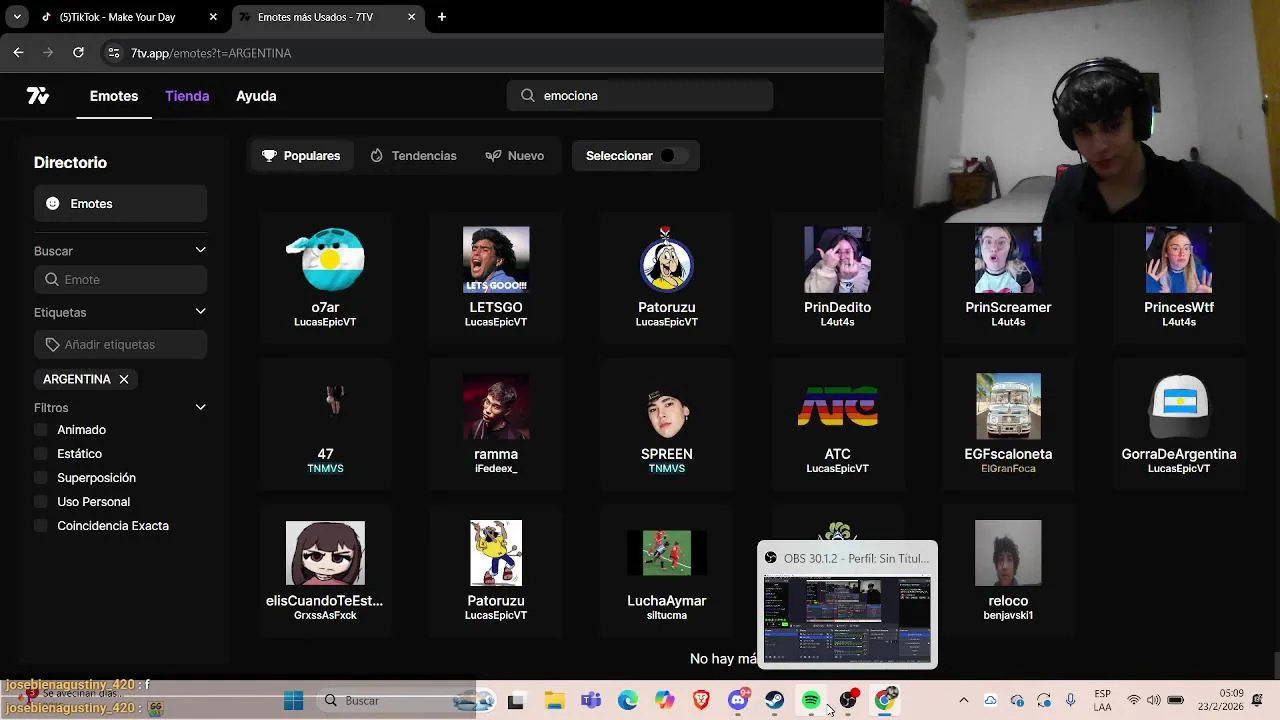The image size is (1280, 720).
Task: Click the emote search field
Action: coord(640,96)
